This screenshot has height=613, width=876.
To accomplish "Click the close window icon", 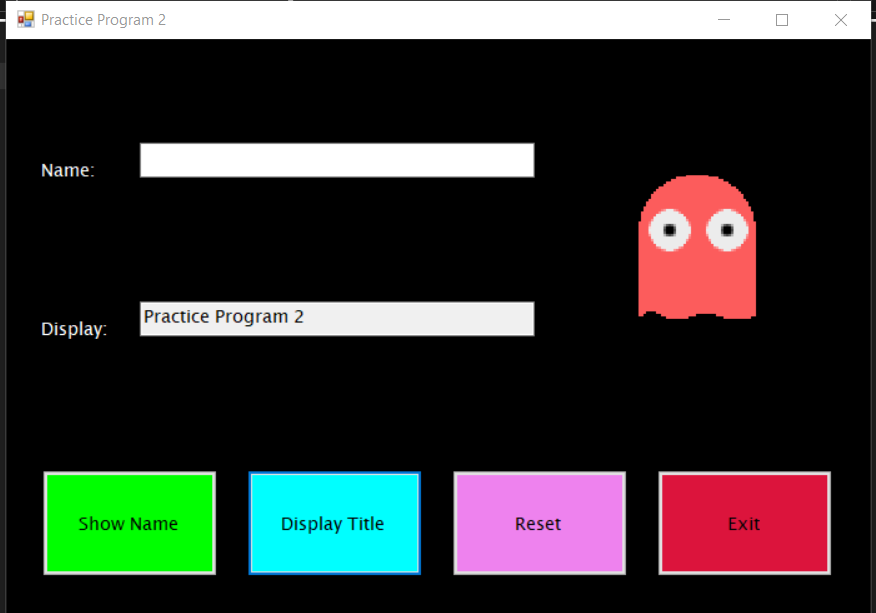I will click(x=841, y=19).
